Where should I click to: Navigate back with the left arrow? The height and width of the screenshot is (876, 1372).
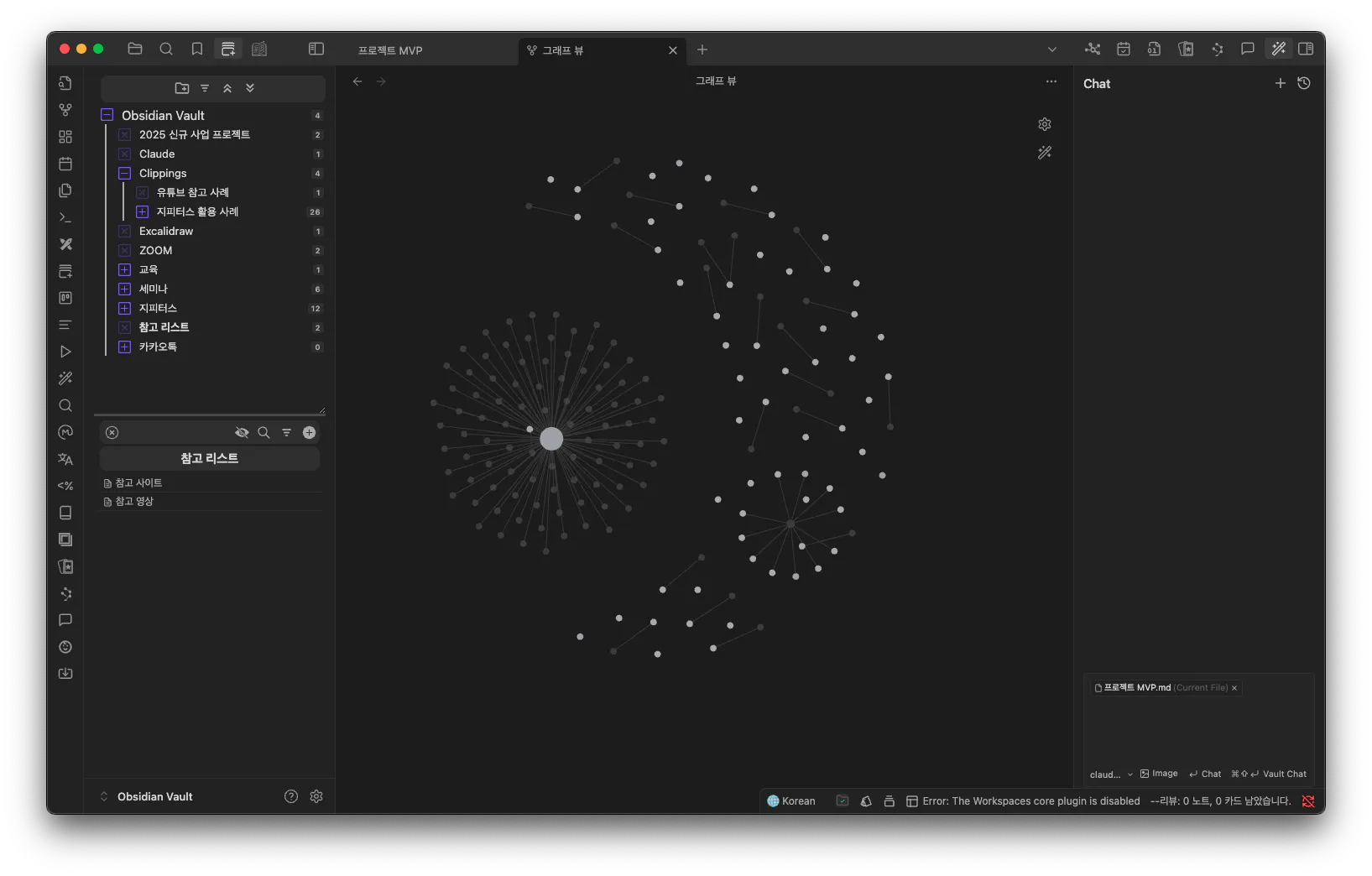tap(357, 81)
